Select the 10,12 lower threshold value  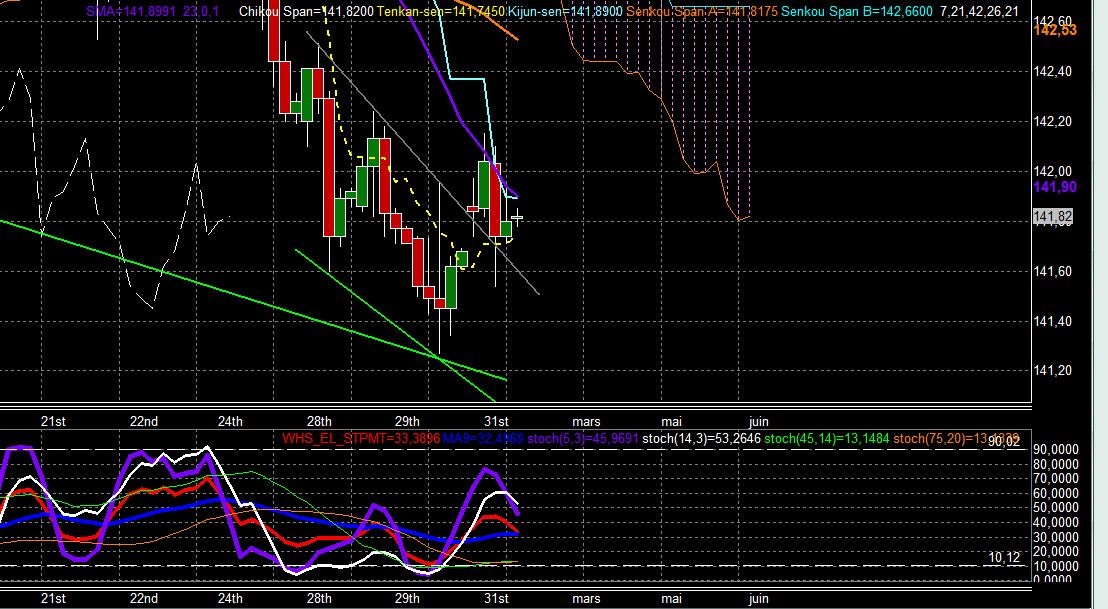point(1004,558)
